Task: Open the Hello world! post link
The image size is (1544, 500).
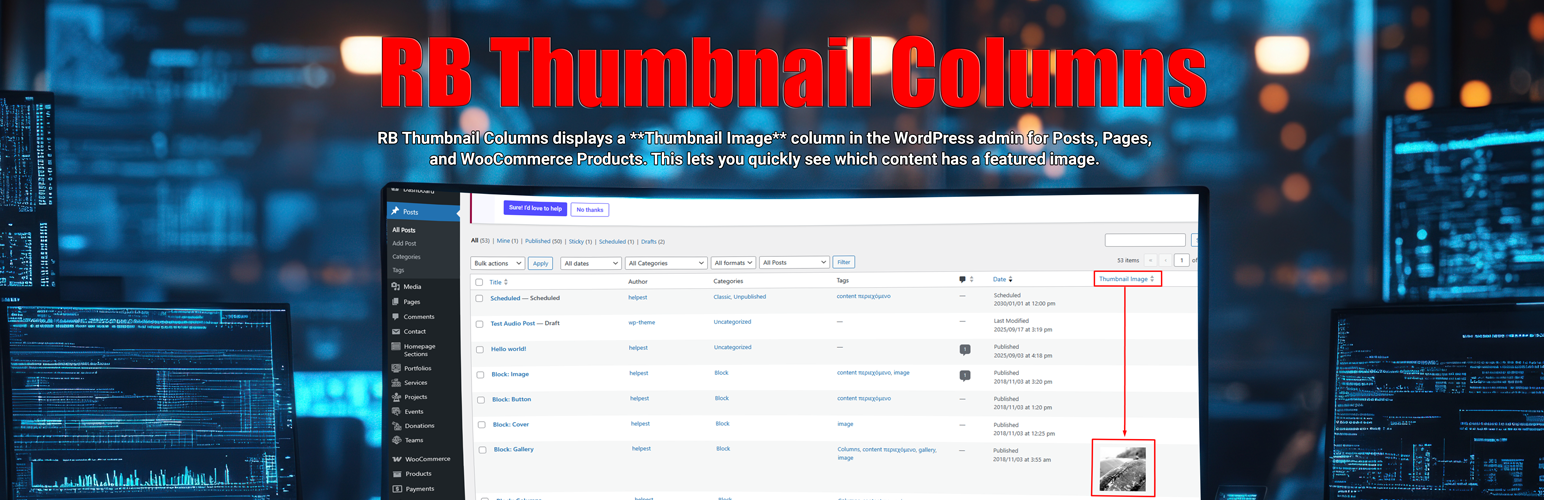Action: click(508, 349)
